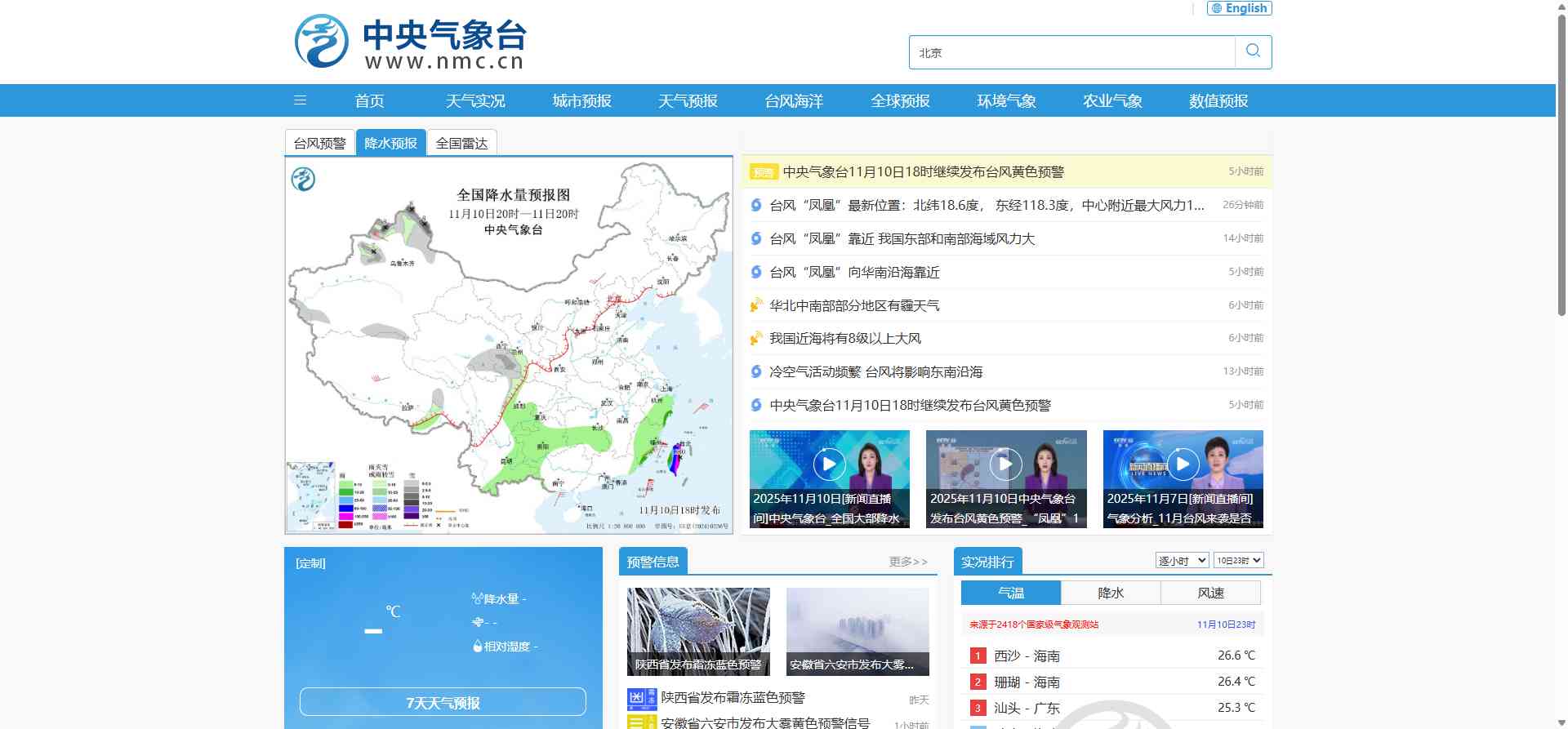Viewport: 1568px width, 729px height.
Task: Play the 2025年11月10日新闻直播间 video
Action: point(829,465)
